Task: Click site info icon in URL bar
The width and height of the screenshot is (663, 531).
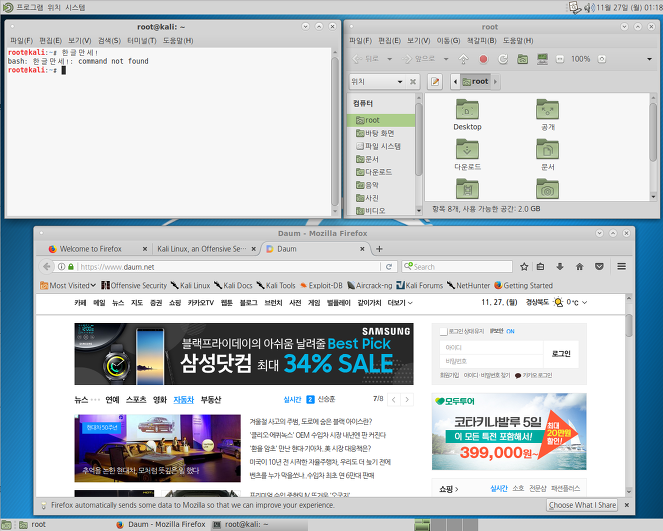Action: coord(61,267)
